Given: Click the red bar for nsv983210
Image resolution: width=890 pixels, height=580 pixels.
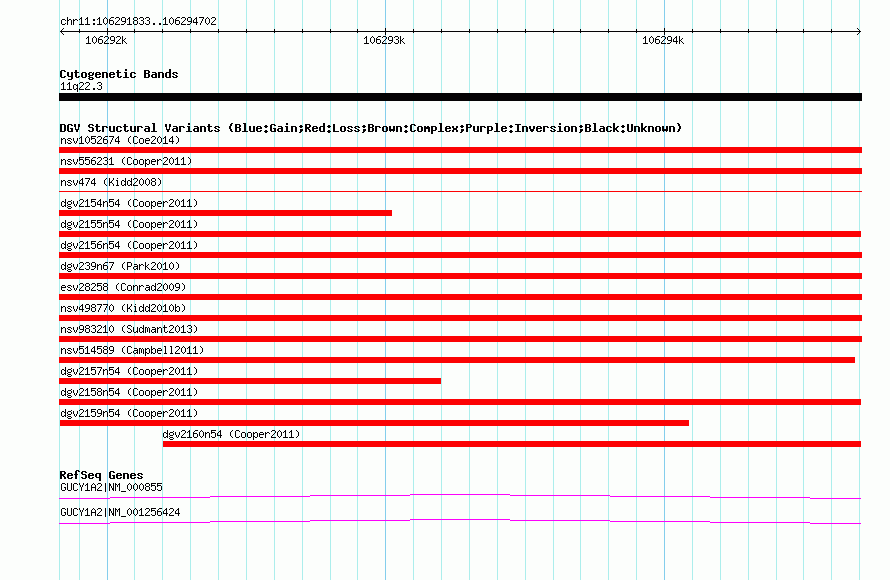Looking at the screenshot, I should pos(460,339).
